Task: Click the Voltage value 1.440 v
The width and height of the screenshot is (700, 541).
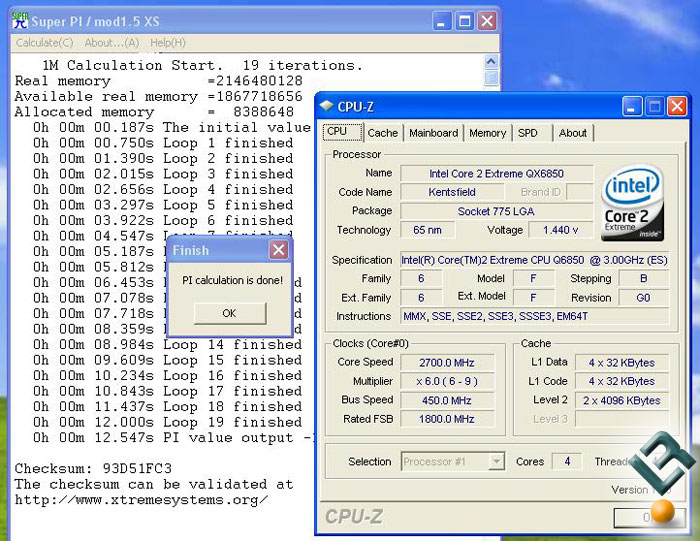Action: click(561, 230)
